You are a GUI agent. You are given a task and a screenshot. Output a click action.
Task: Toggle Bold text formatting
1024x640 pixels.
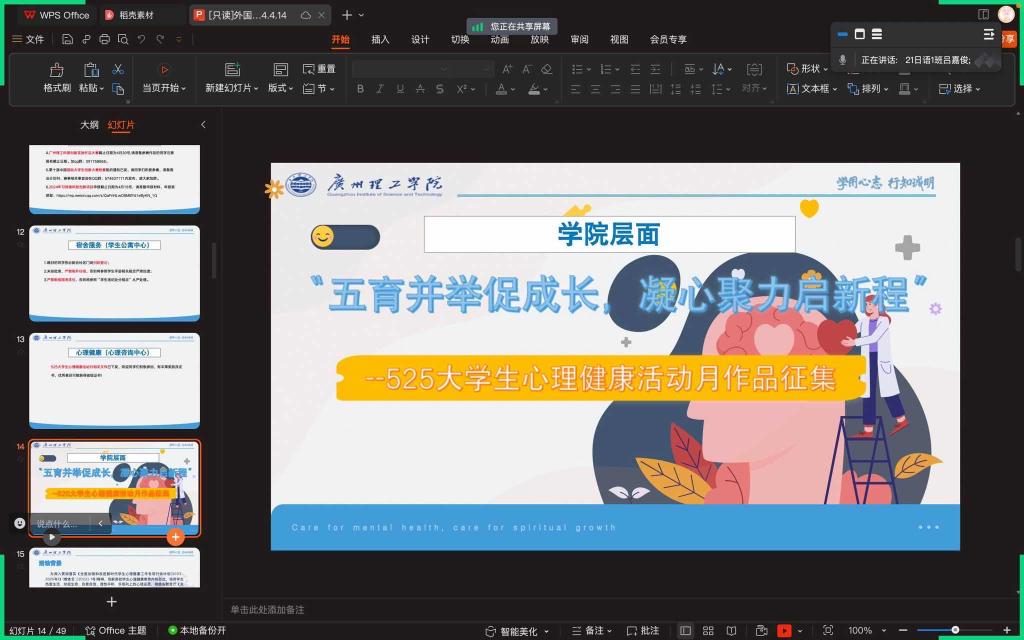(x=360, y=89)
